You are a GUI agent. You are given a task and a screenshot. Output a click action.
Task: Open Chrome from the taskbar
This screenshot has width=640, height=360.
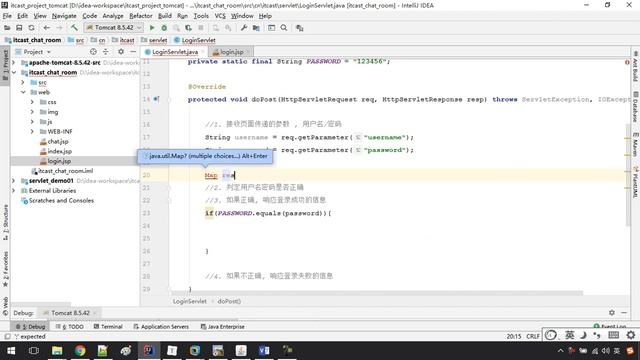coord(80,351)
